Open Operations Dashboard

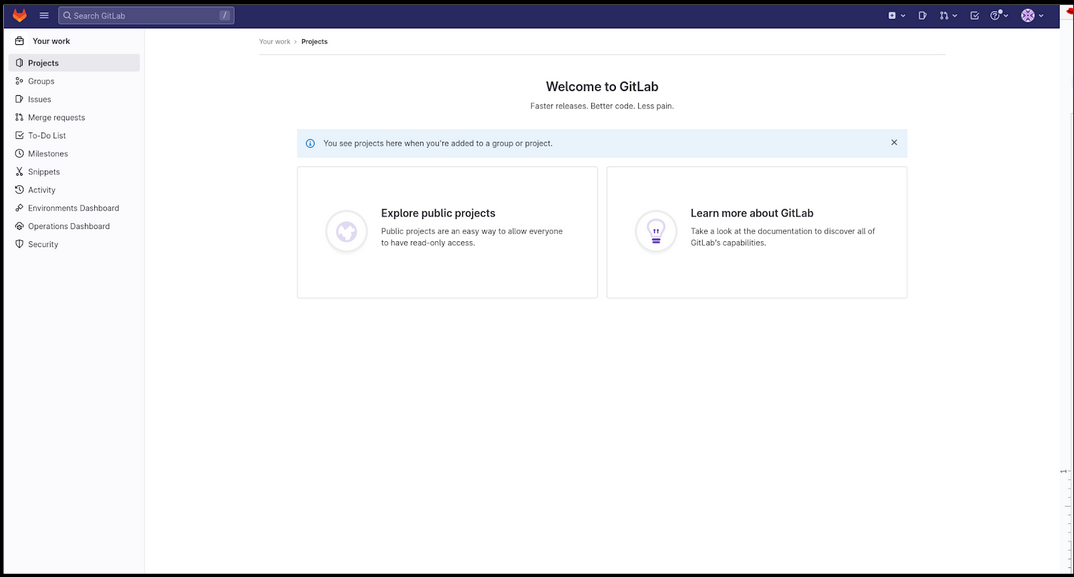[x=74, y=226]
